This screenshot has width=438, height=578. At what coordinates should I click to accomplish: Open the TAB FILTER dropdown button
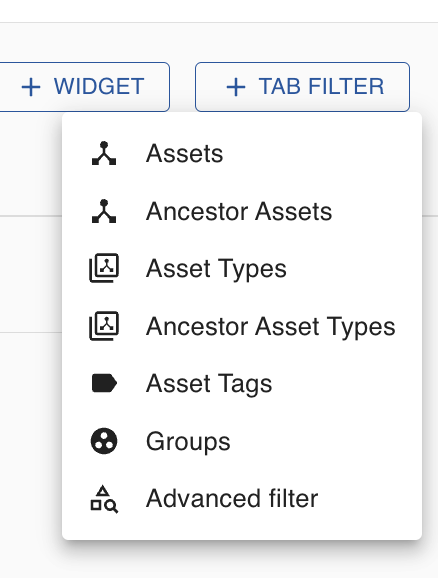coord(302,87)
